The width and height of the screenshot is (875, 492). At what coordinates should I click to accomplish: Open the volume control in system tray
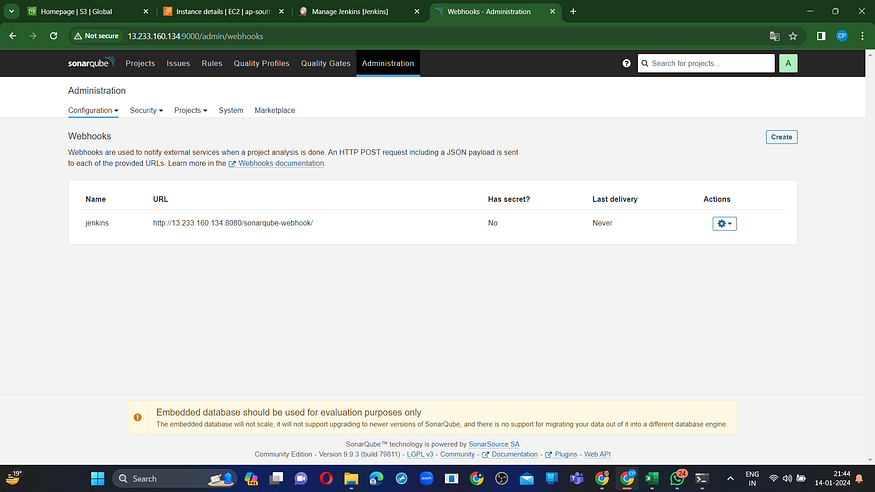pyautogui.click(x=787, y=479)
